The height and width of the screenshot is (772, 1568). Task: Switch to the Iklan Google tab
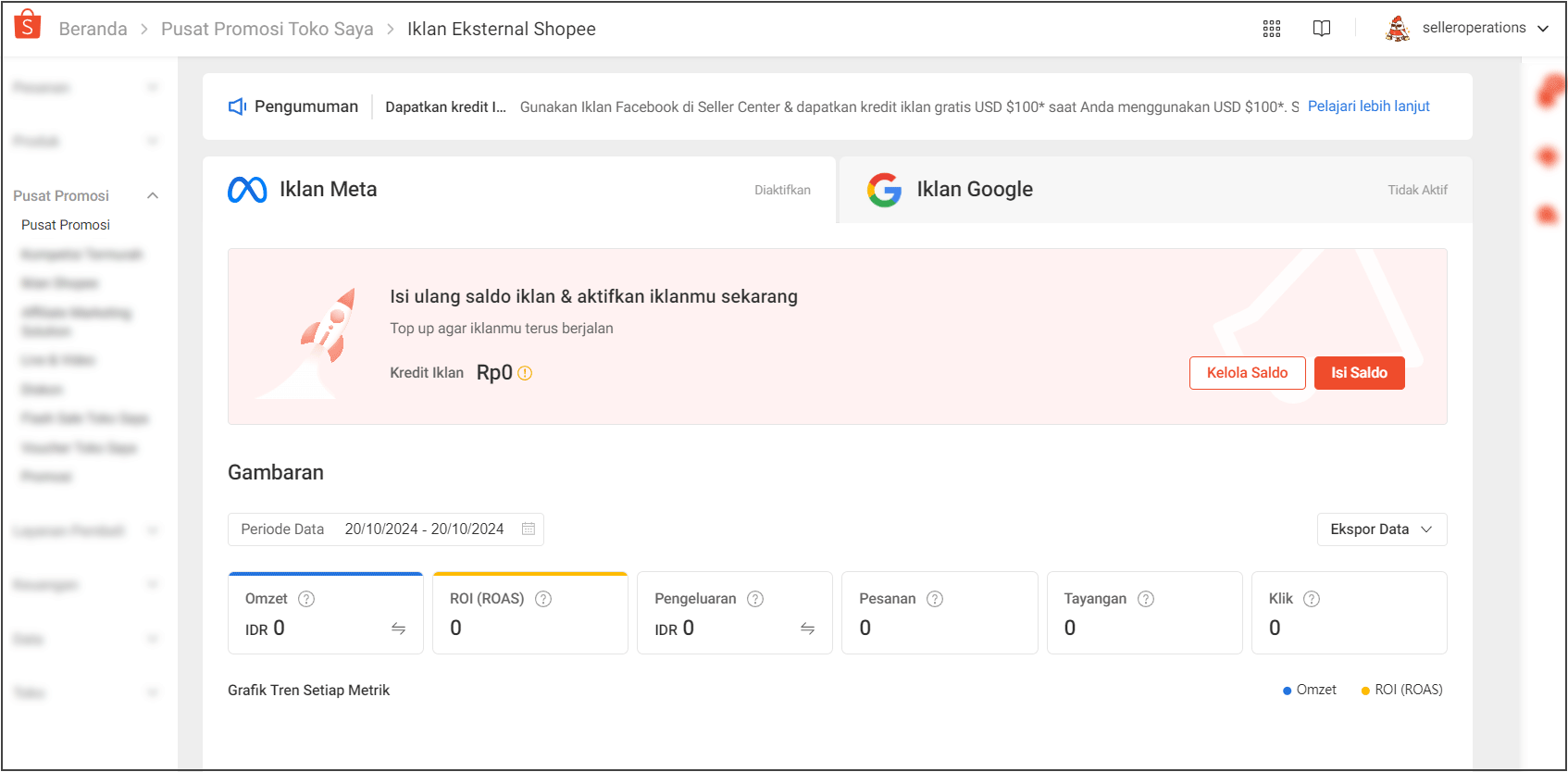pos(974,189)
